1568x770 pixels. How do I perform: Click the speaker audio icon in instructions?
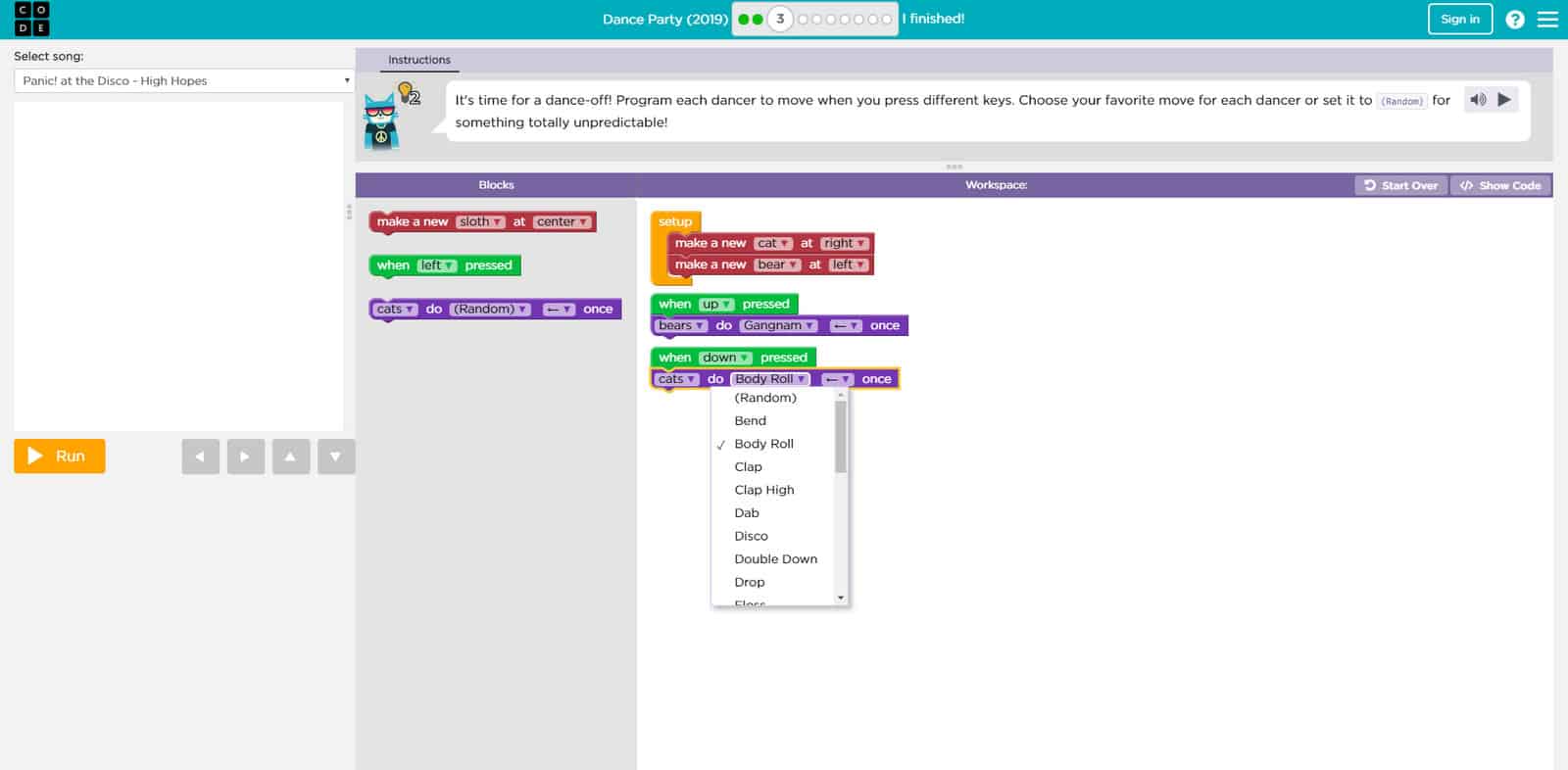(1478, 99)
